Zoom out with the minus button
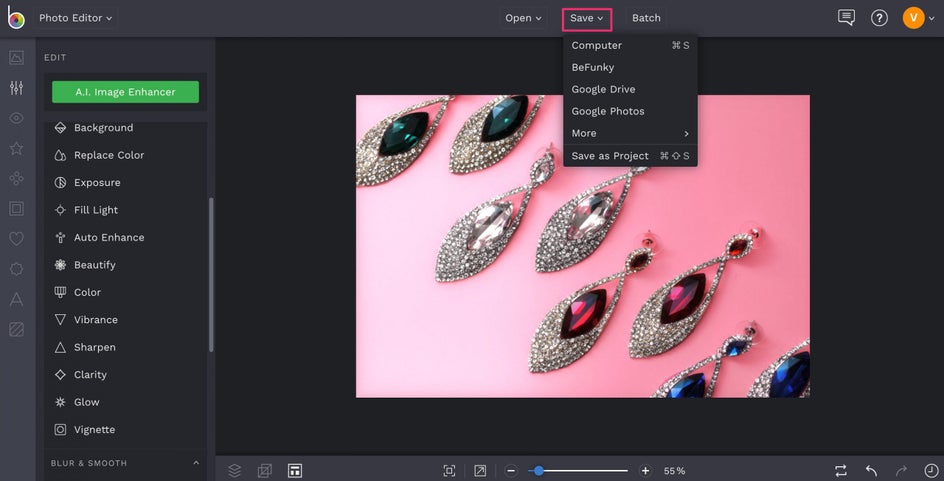 point(511,471)
